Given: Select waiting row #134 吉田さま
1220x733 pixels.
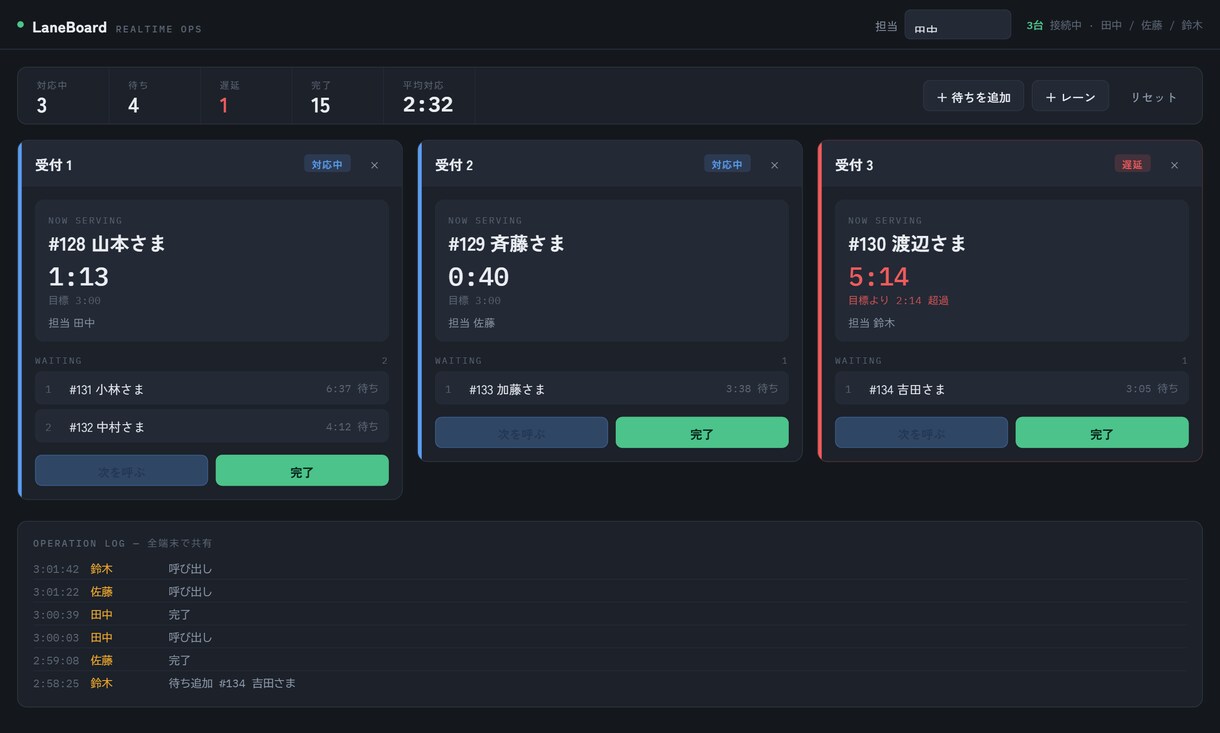Looking at the screenshot, I should [1012, 389].
